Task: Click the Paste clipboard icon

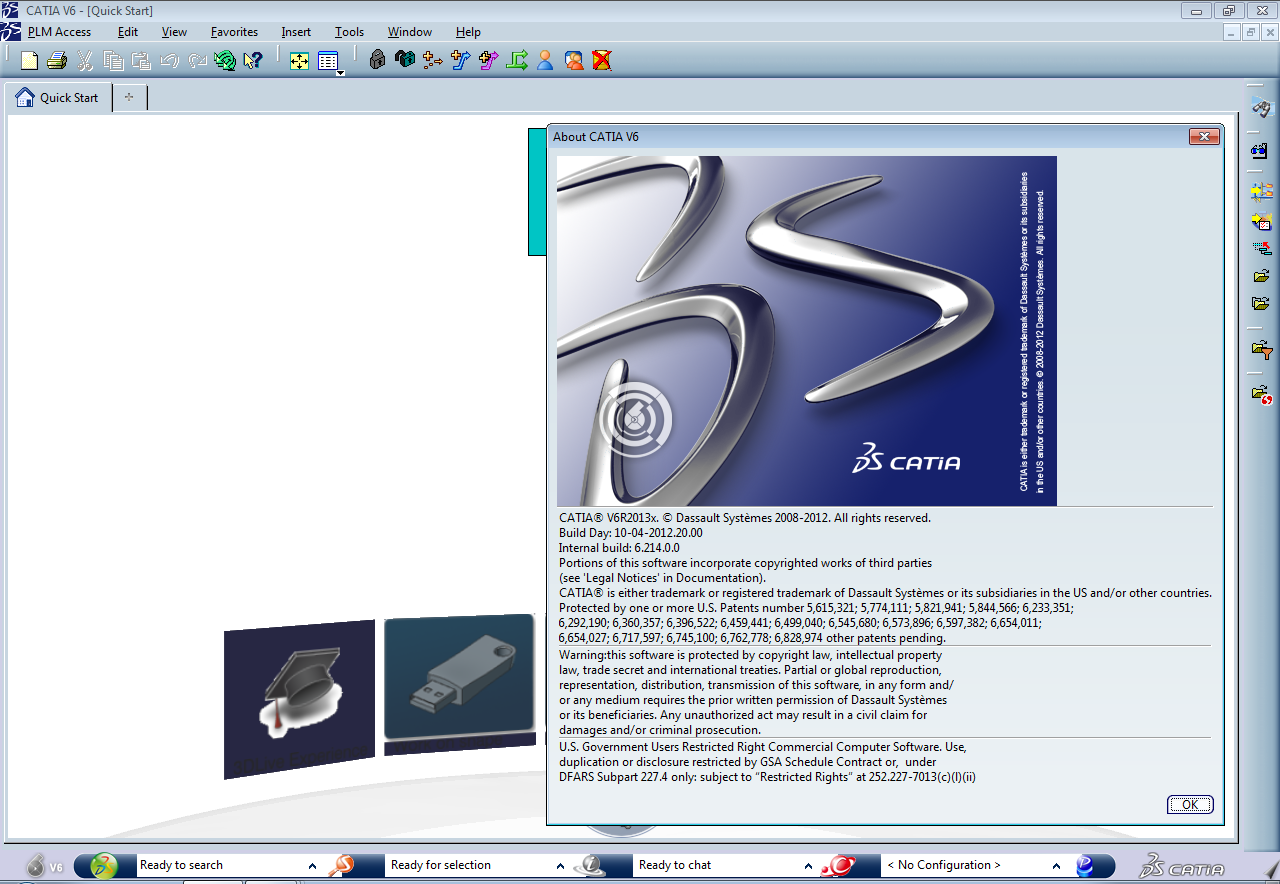Action: point(141,61)
